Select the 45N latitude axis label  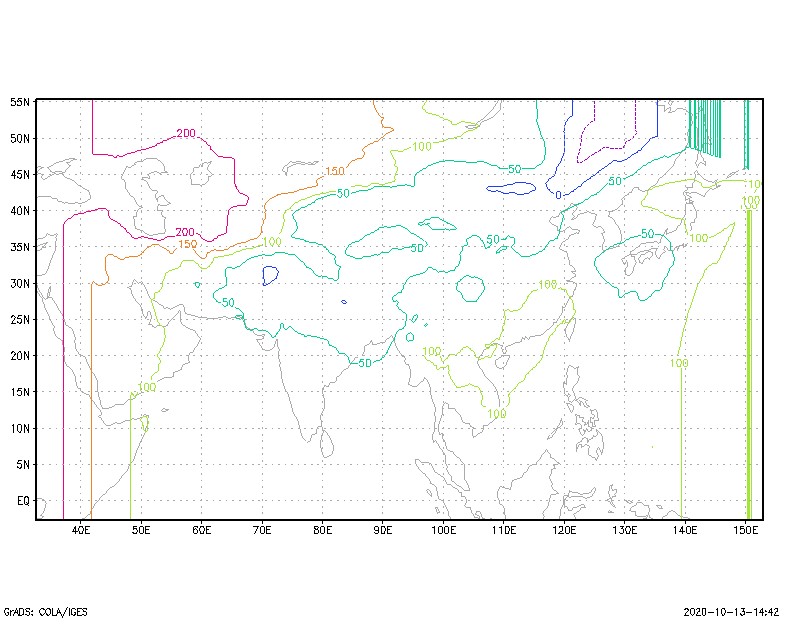click(20, 175)
